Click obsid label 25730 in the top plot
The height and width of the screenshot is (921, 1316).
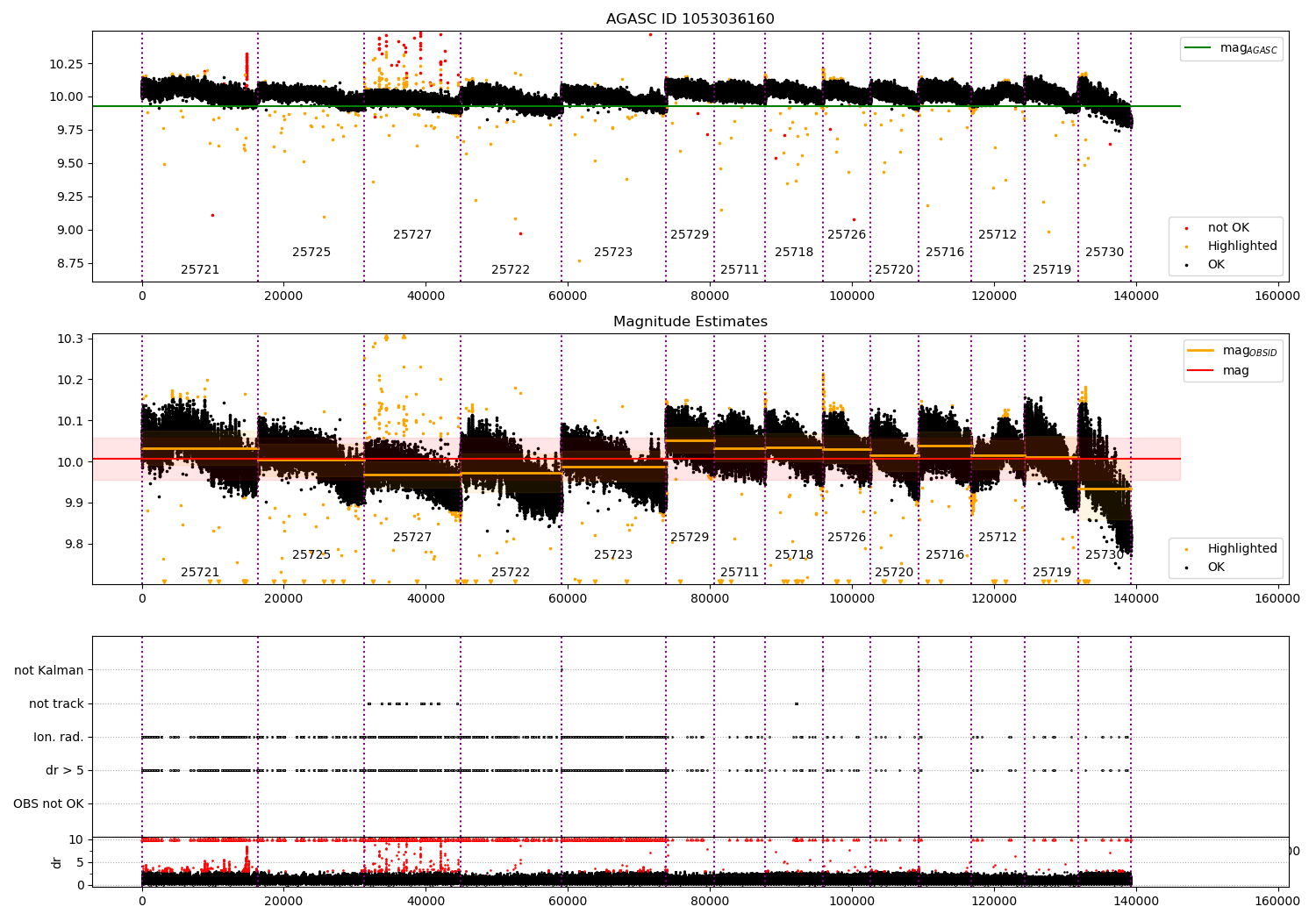point(1105,253)
